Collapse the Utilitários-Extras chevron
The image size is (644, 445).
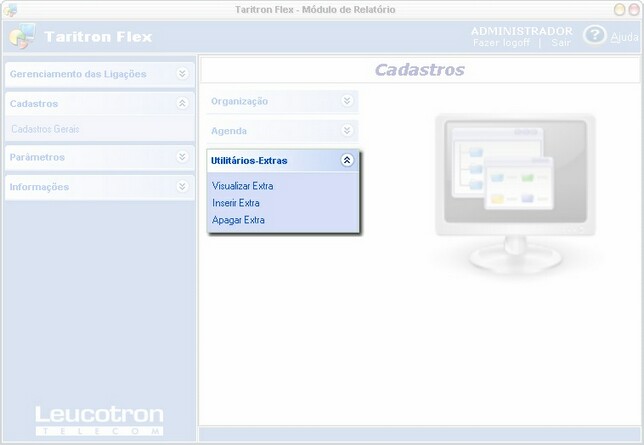(x=347, y=160)
